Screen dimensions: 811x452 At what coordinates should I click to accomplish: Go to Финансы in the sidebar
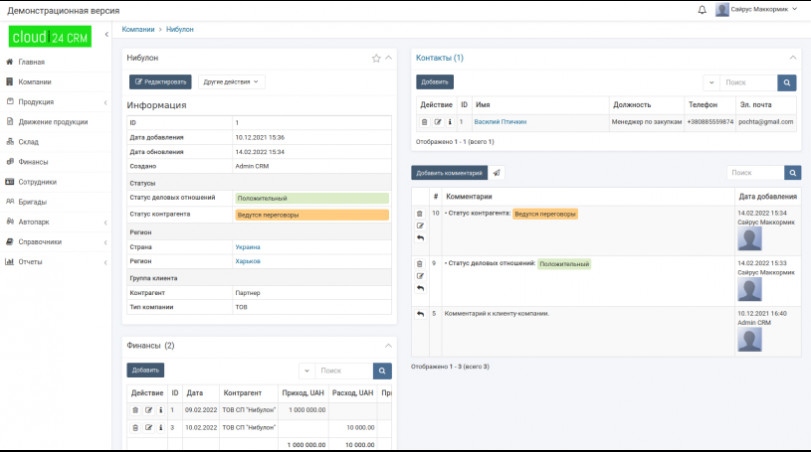click(33, 162)
